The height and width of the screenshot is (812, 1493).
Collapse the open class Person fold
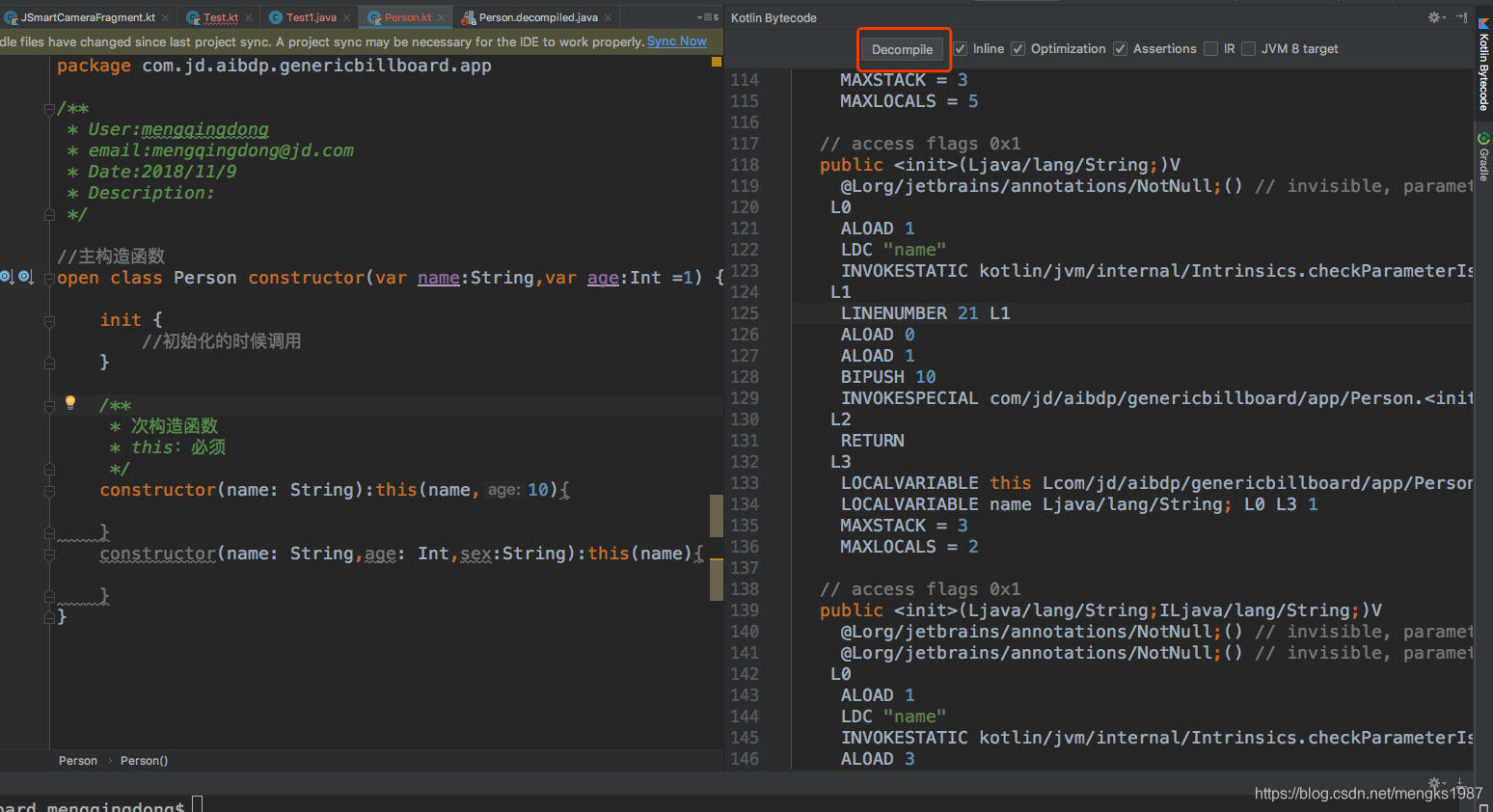click(x=49, y=279)
